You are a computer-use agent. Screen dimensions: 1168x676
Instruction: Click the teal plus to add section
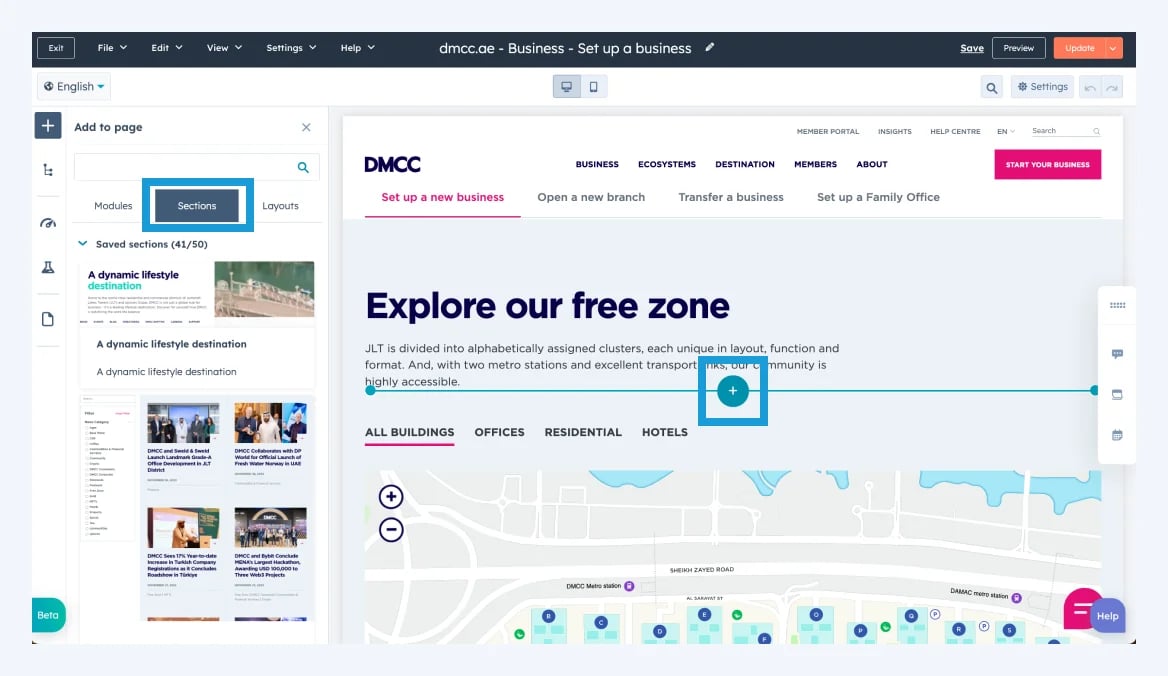(x=733, y=391)
